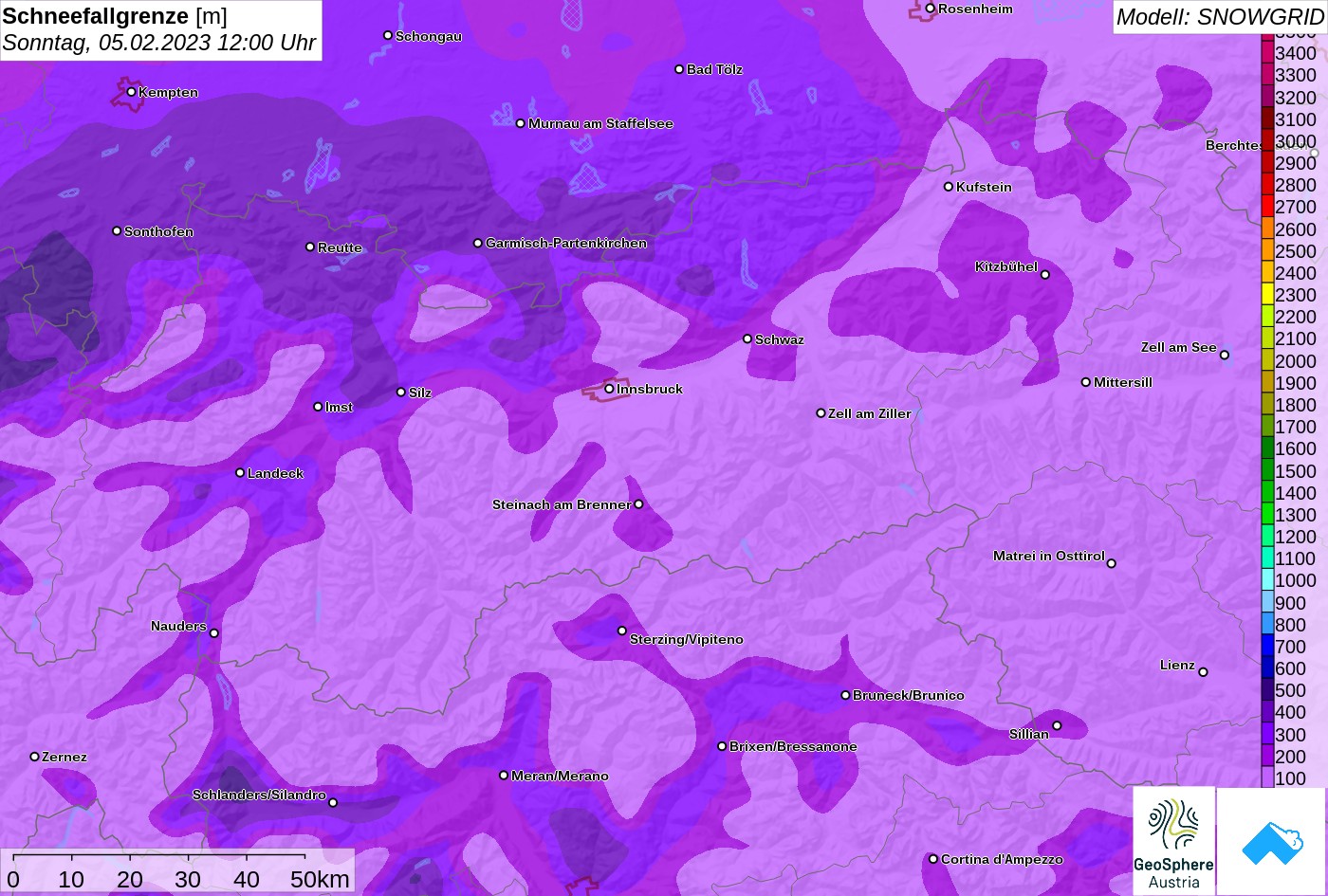Click the Zell am Ziller label
Screen dimensions: 1328x896
870,413
